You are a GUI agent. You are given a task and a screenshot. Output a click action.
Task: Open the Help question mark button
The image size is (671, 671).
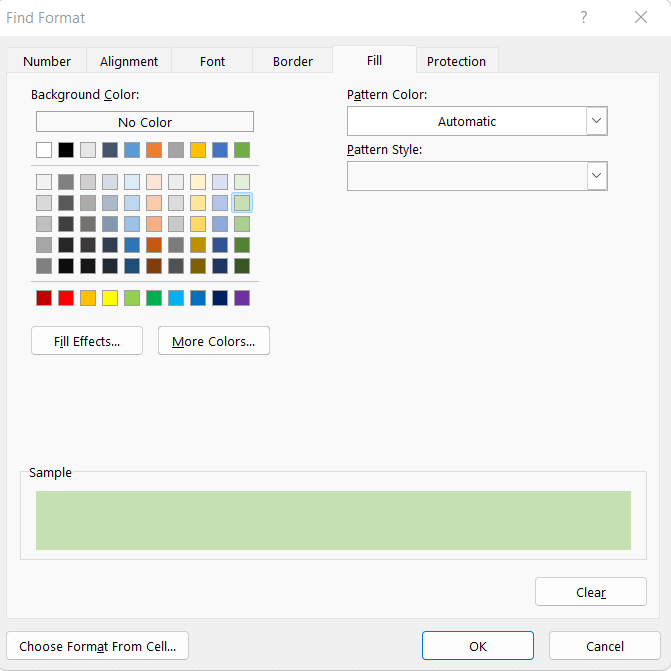click(x=584, y=18)
